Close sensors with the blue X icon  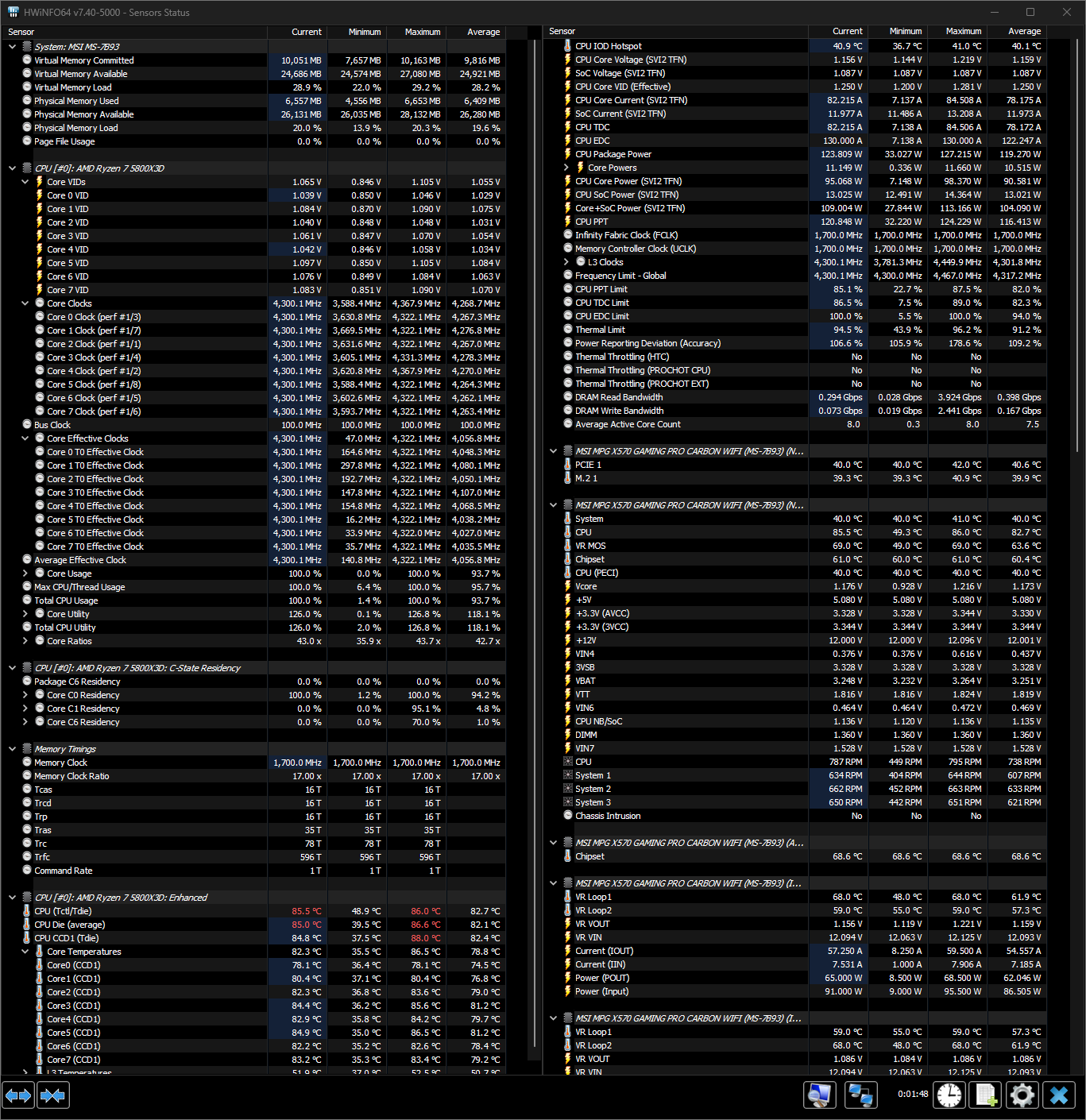1059,1095
